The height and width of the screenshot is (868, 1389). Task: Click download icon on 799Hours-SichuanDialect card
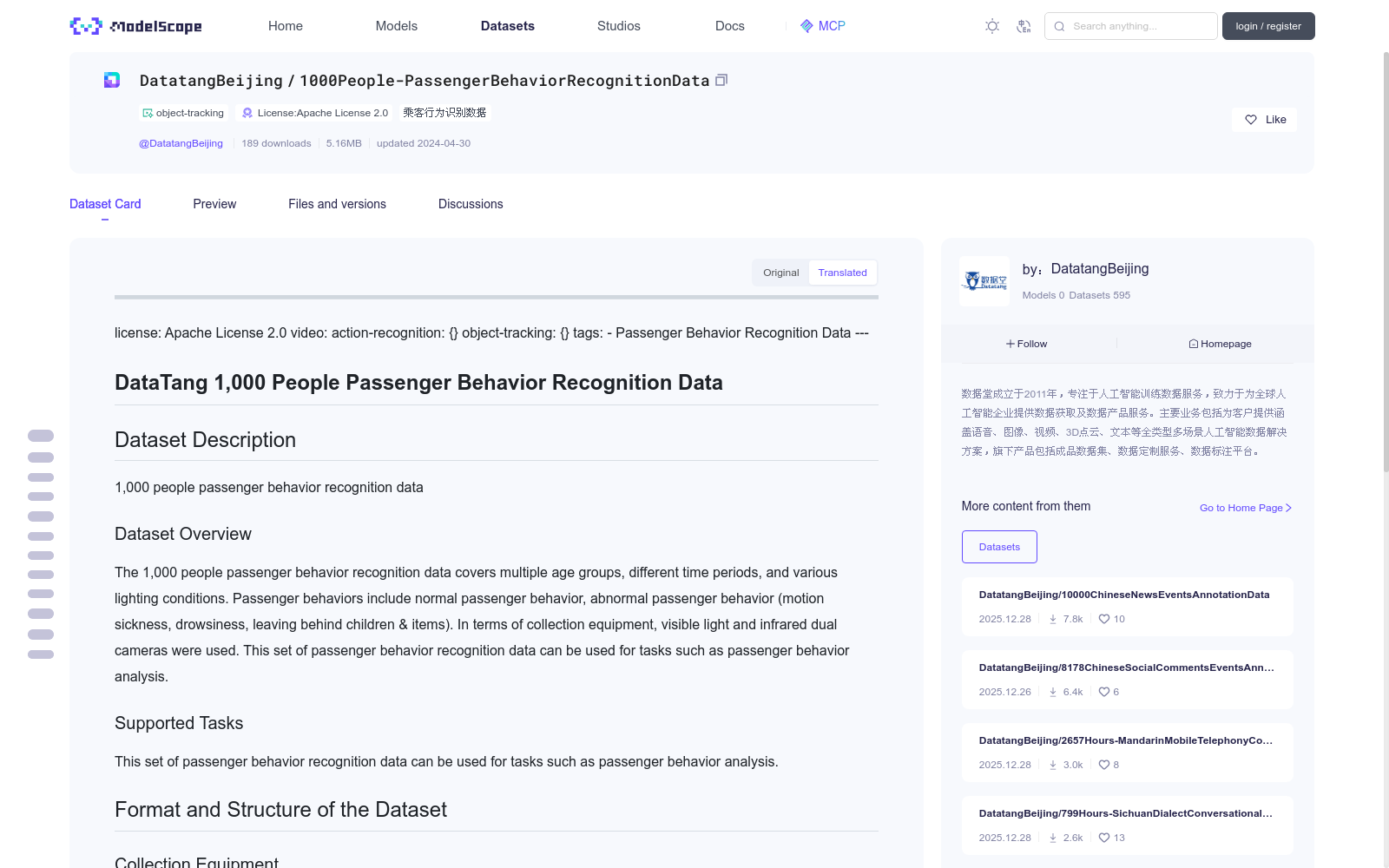1053,838
